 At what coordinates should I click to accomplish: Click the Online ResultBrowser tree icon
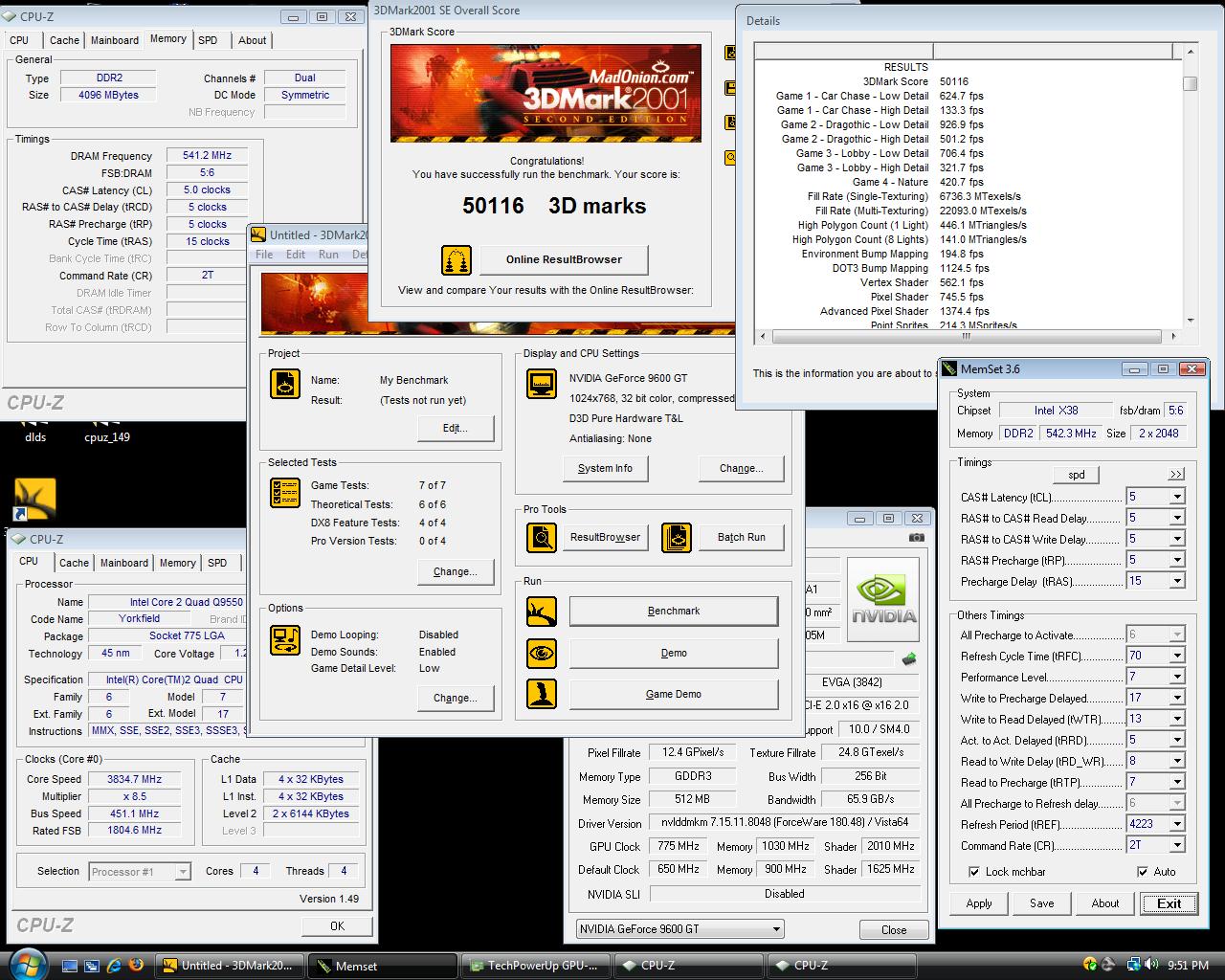click(x=457, y=260)
